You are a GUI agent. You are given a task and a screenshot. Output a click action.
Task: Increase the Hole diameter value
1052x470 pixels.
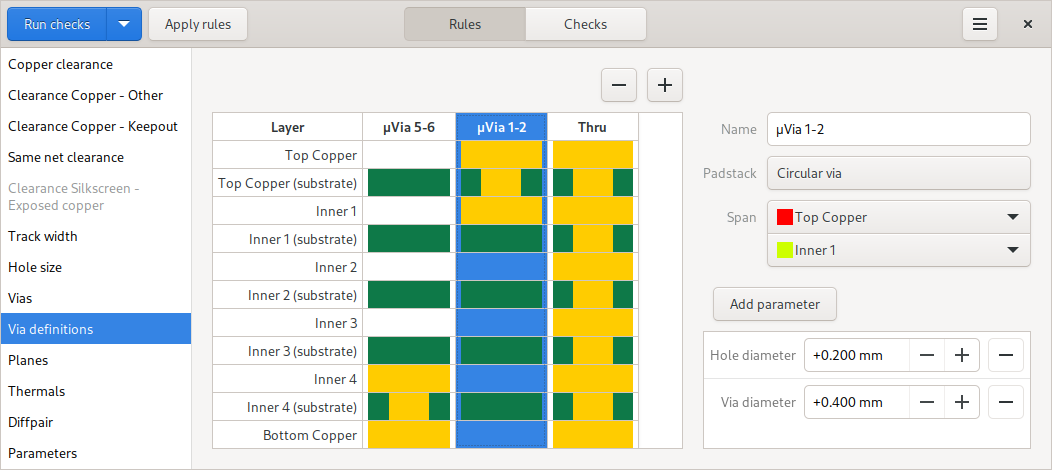961,355
